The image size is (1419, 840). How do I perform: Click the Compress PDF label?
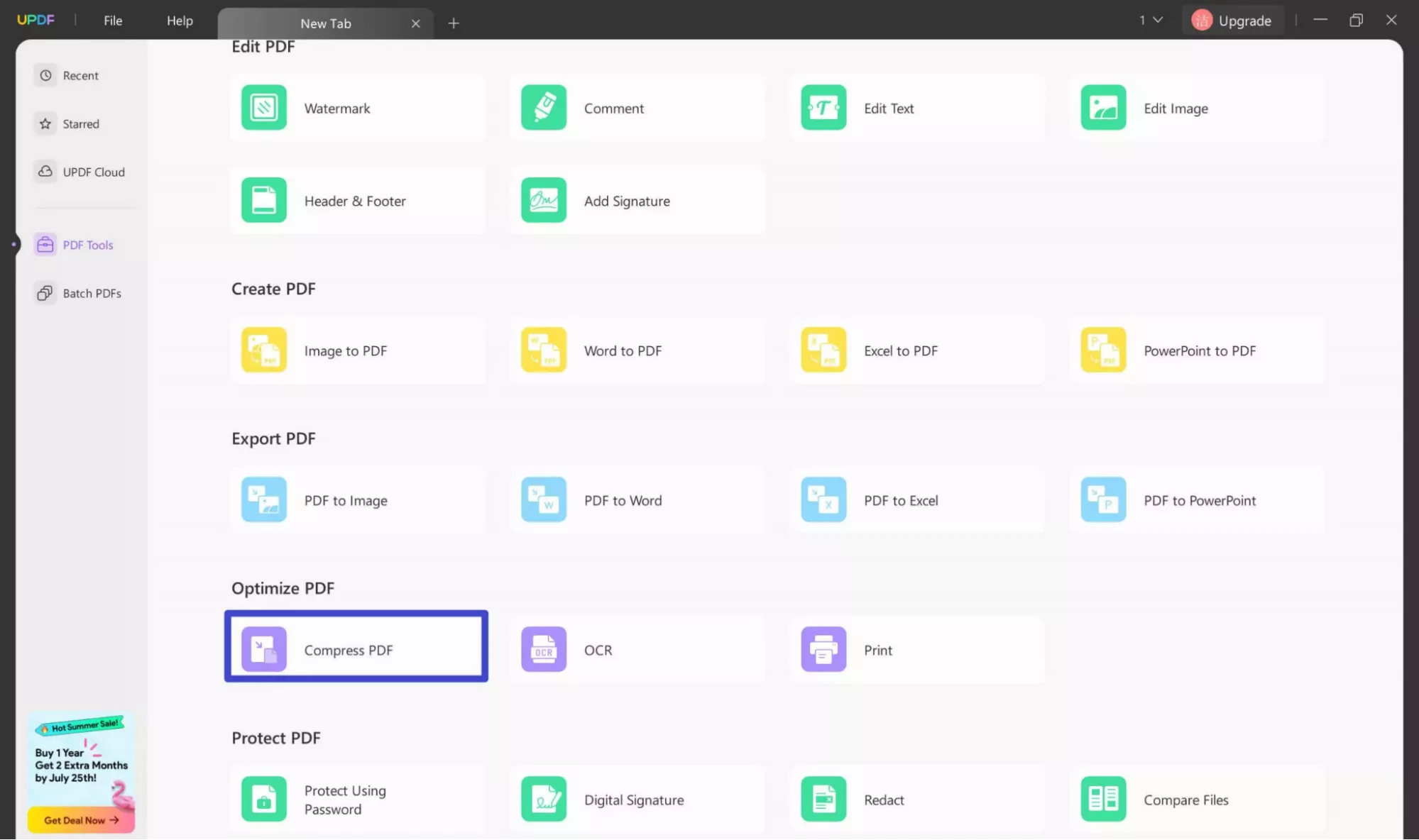(x=348, y=650)
